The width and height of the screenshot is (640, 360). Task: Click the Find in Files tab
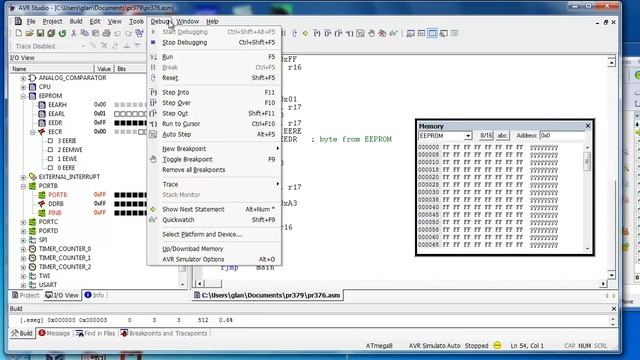click(x=96, y=333)
